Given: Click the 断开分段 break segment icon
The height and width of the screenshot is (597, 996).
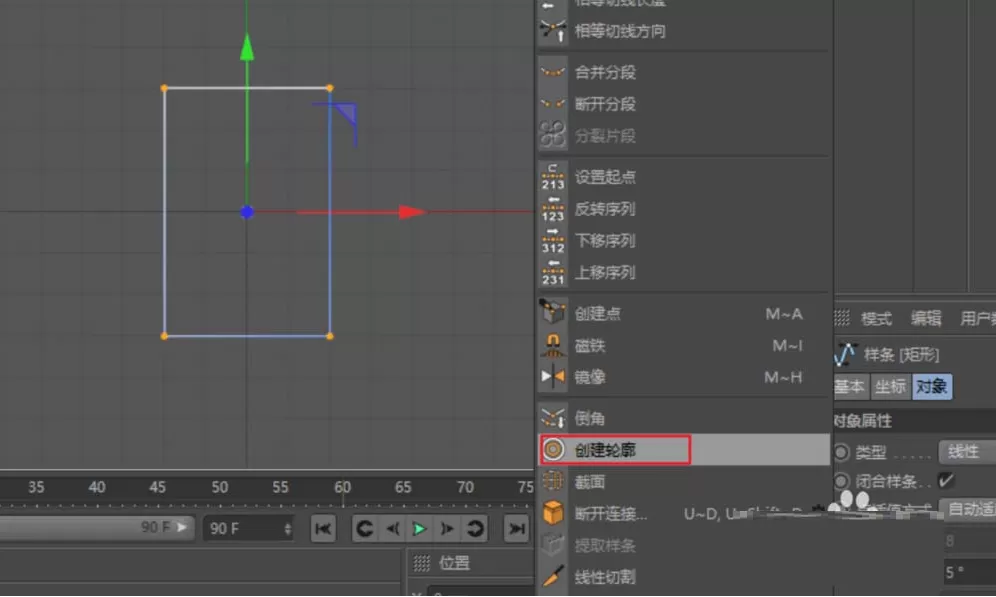Looking at the screenshot, I should (x=553, y=103).
